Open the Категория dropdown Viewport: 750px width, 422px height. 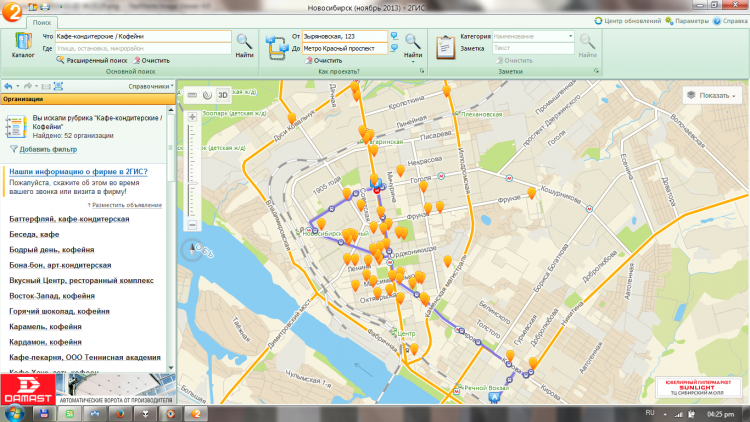tap(570, 36)
